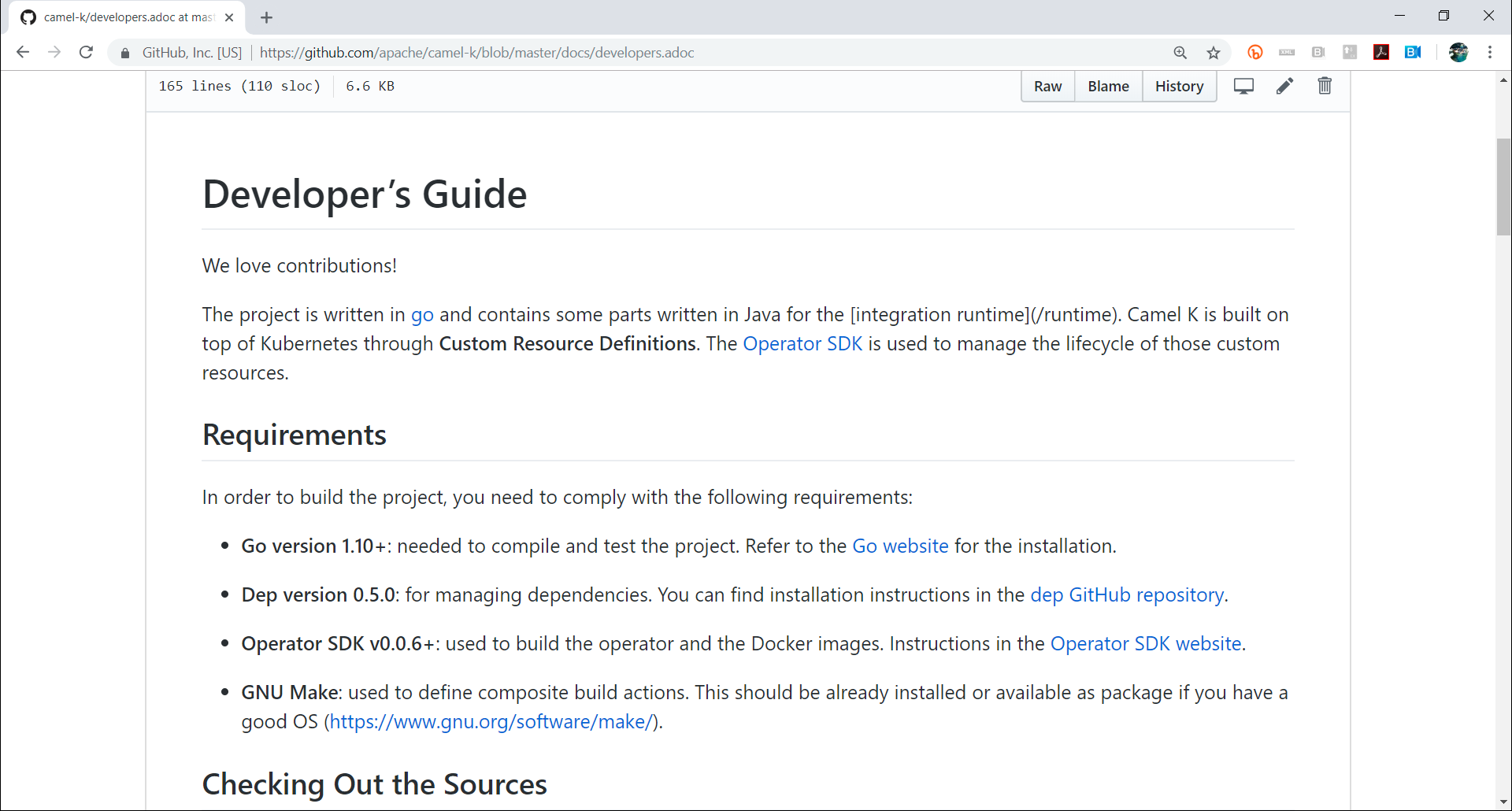Click the 'GNU Make' bold text
Viewport: 1512px width, 811px height.
[290, 693]
